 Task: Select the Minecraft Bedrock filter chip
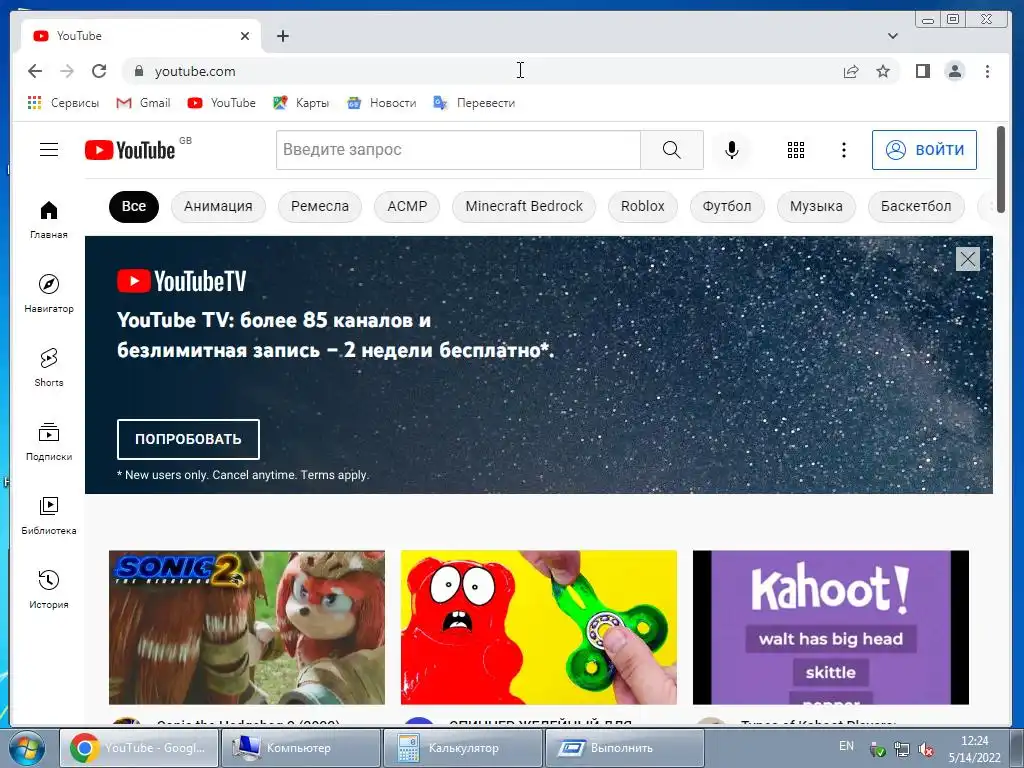tap(524, 206)
